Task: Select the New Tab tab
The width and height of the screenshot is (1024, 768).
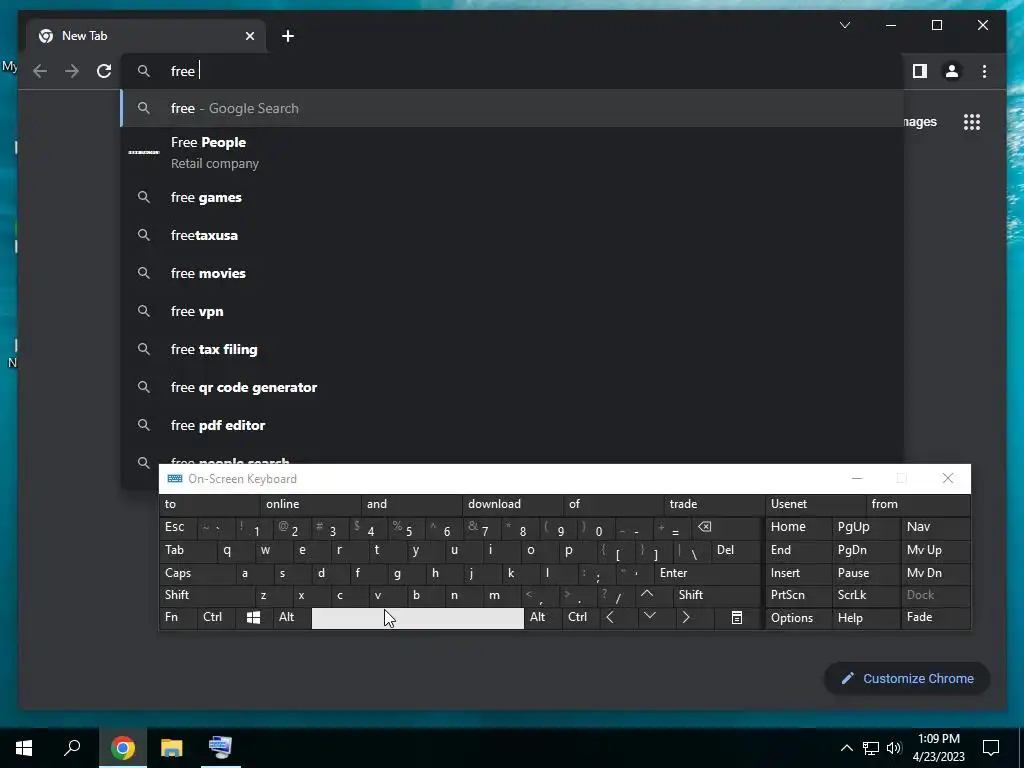Action: (x=146, y=36)
